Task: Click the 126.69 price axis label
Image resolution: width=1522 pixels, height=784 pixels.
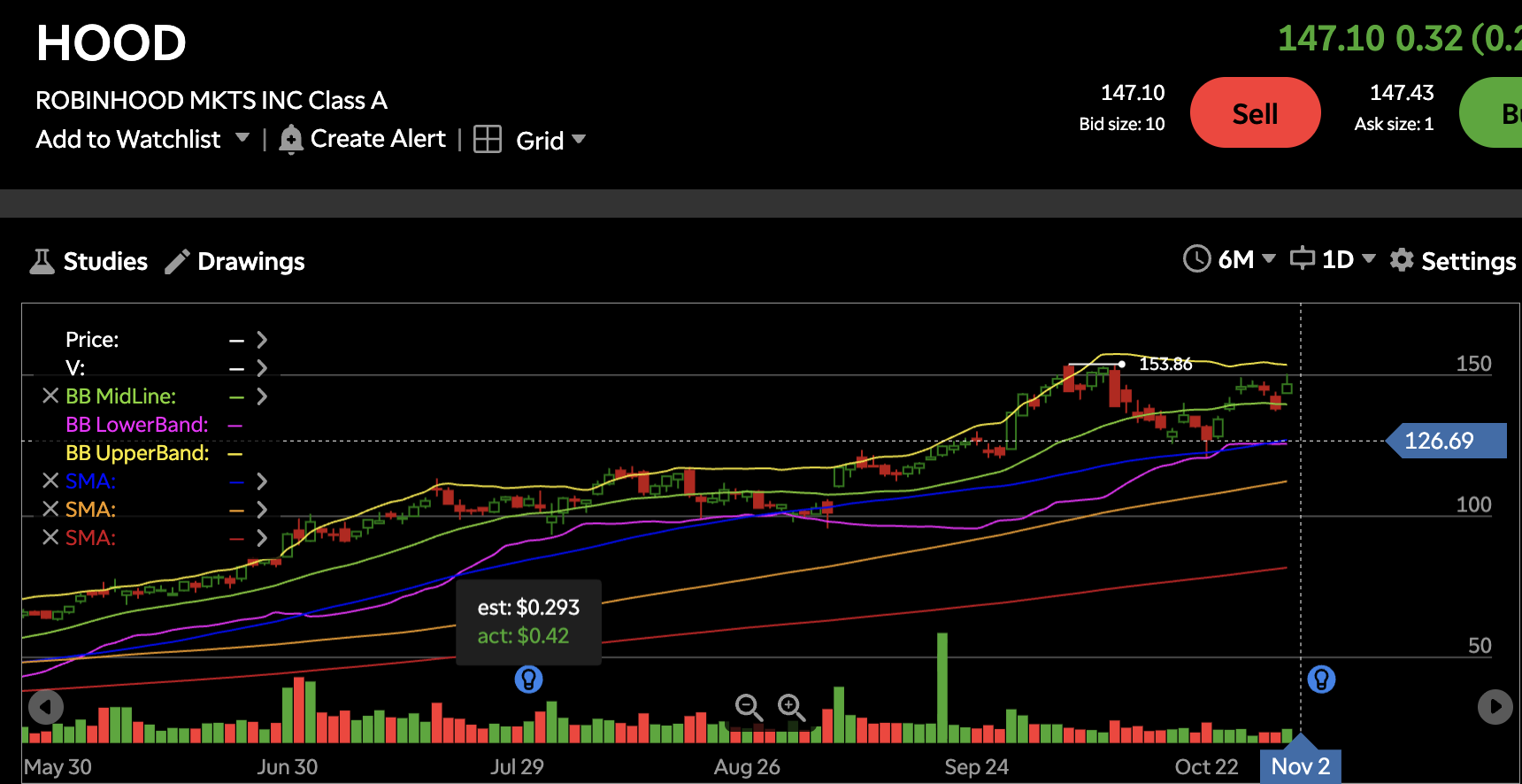Action: pyautogui.click(x=1446, y=441)
